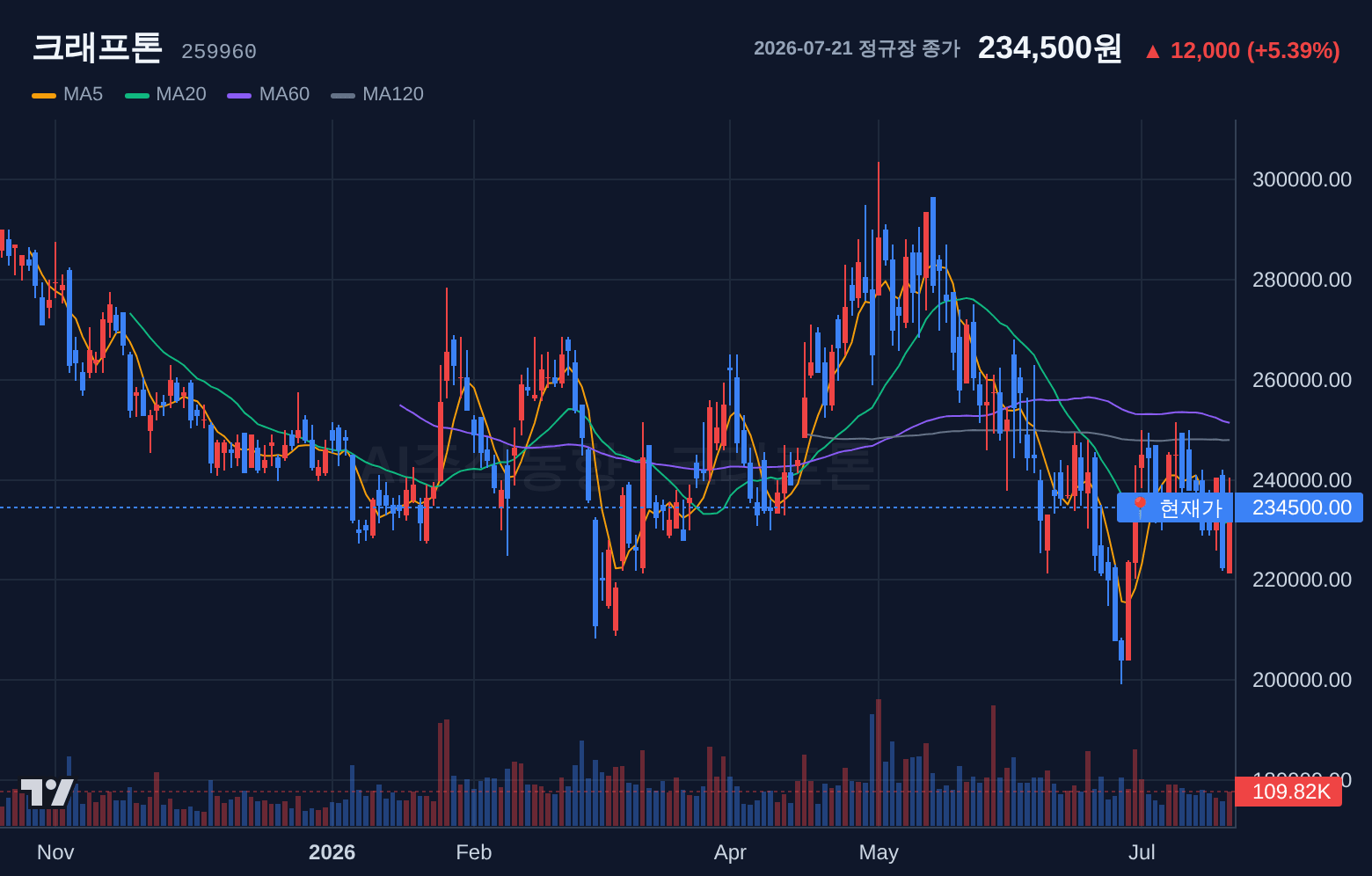Select the Nov label on time axis
1372x876 pixels.
(x=55, y=852)
